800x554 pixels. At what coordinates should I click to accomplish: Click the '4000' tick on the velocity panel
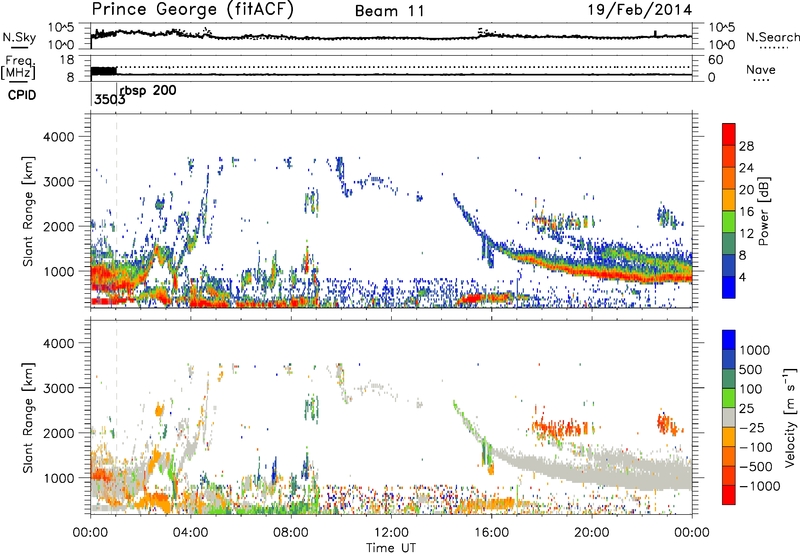tap(58, 343)
